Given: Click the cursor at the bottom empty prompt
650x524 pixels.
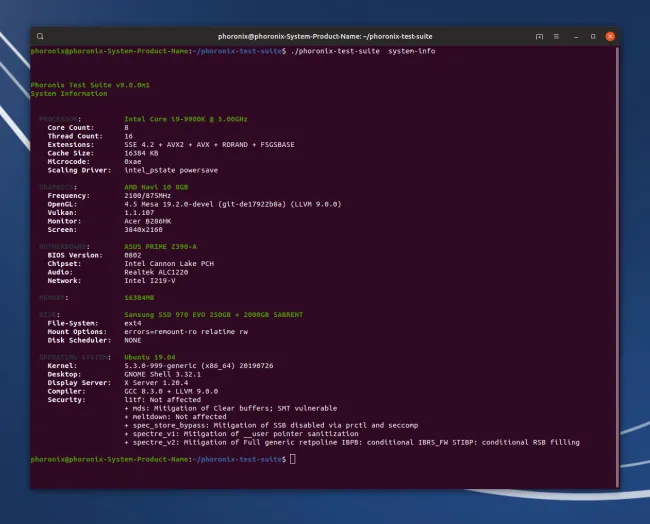Looking at the screenshot, I should tap(292, 458).
